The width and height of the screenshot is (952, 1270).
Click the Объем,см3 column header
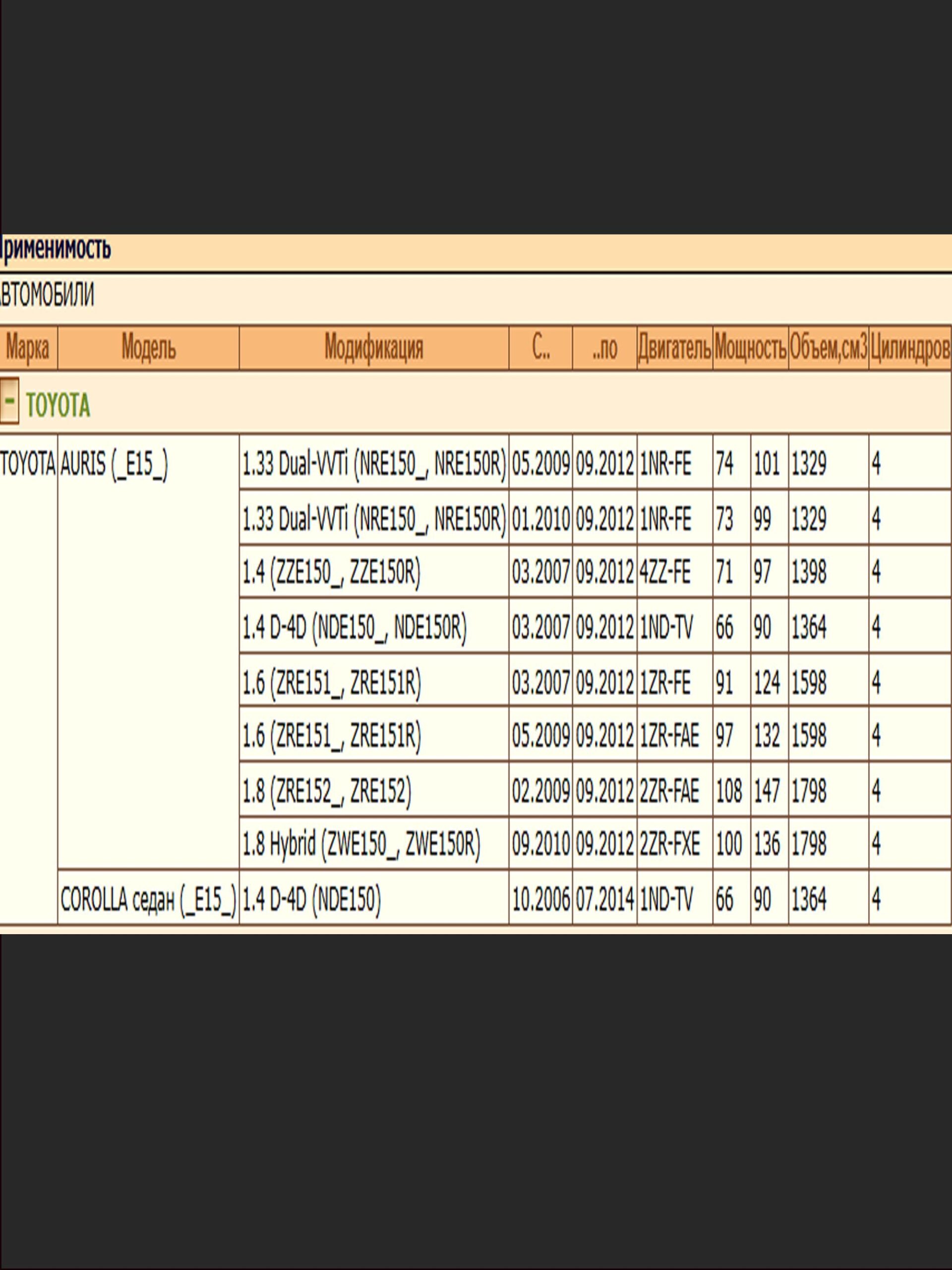[x=828, y=348]
